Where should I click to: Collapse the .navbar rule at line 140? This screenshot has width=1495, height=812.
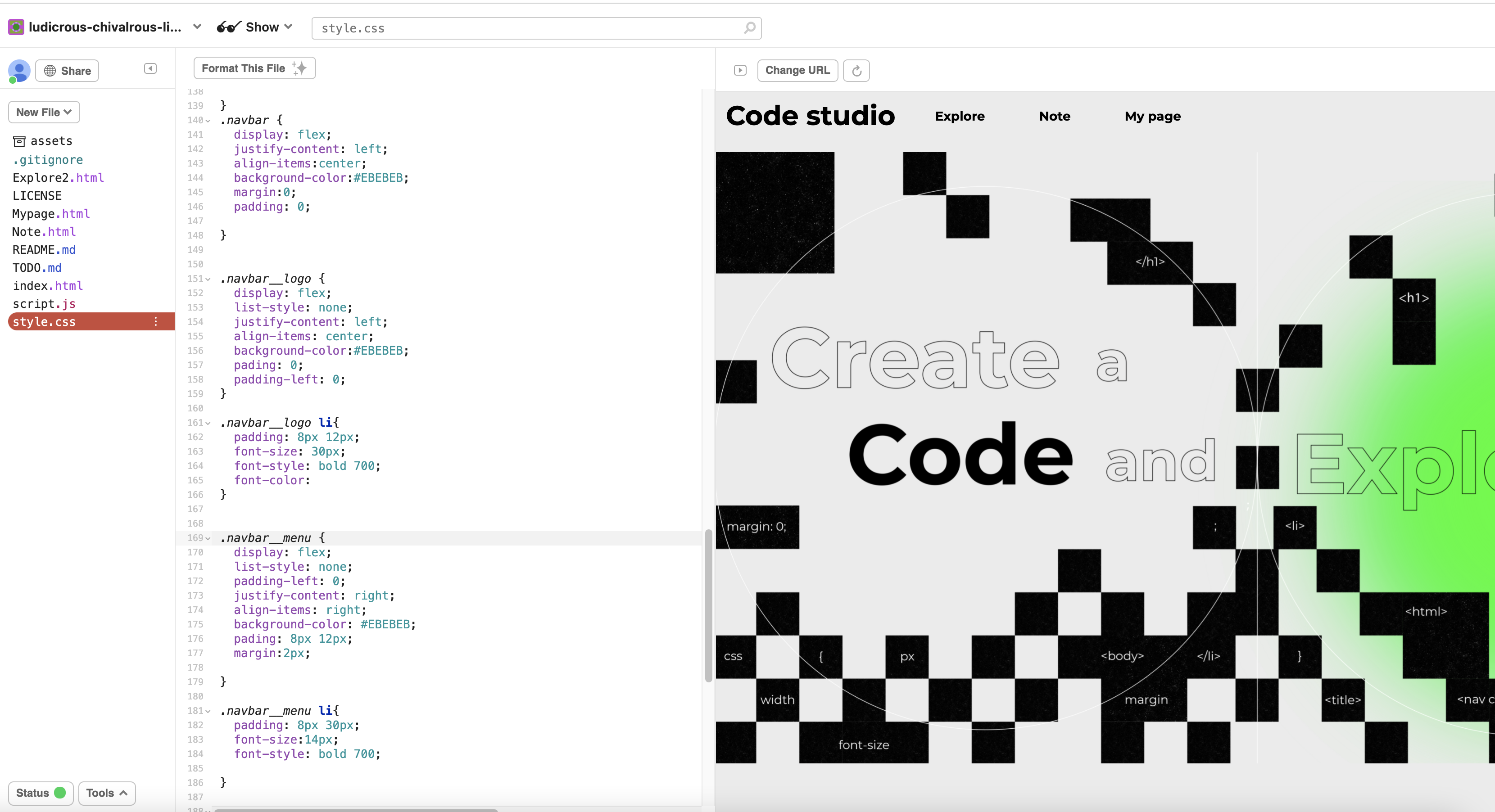click(208, 121)
